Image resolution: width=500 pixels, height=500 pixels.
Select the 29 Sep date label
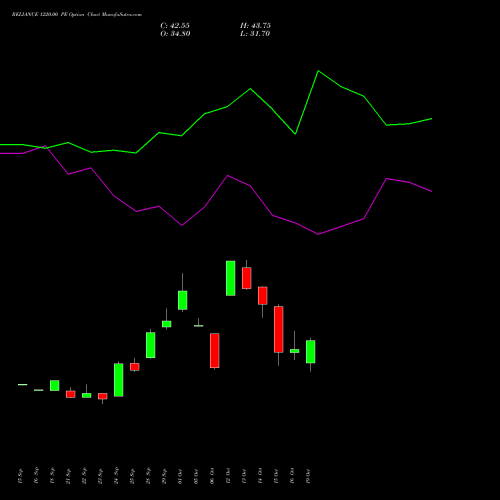164,476
